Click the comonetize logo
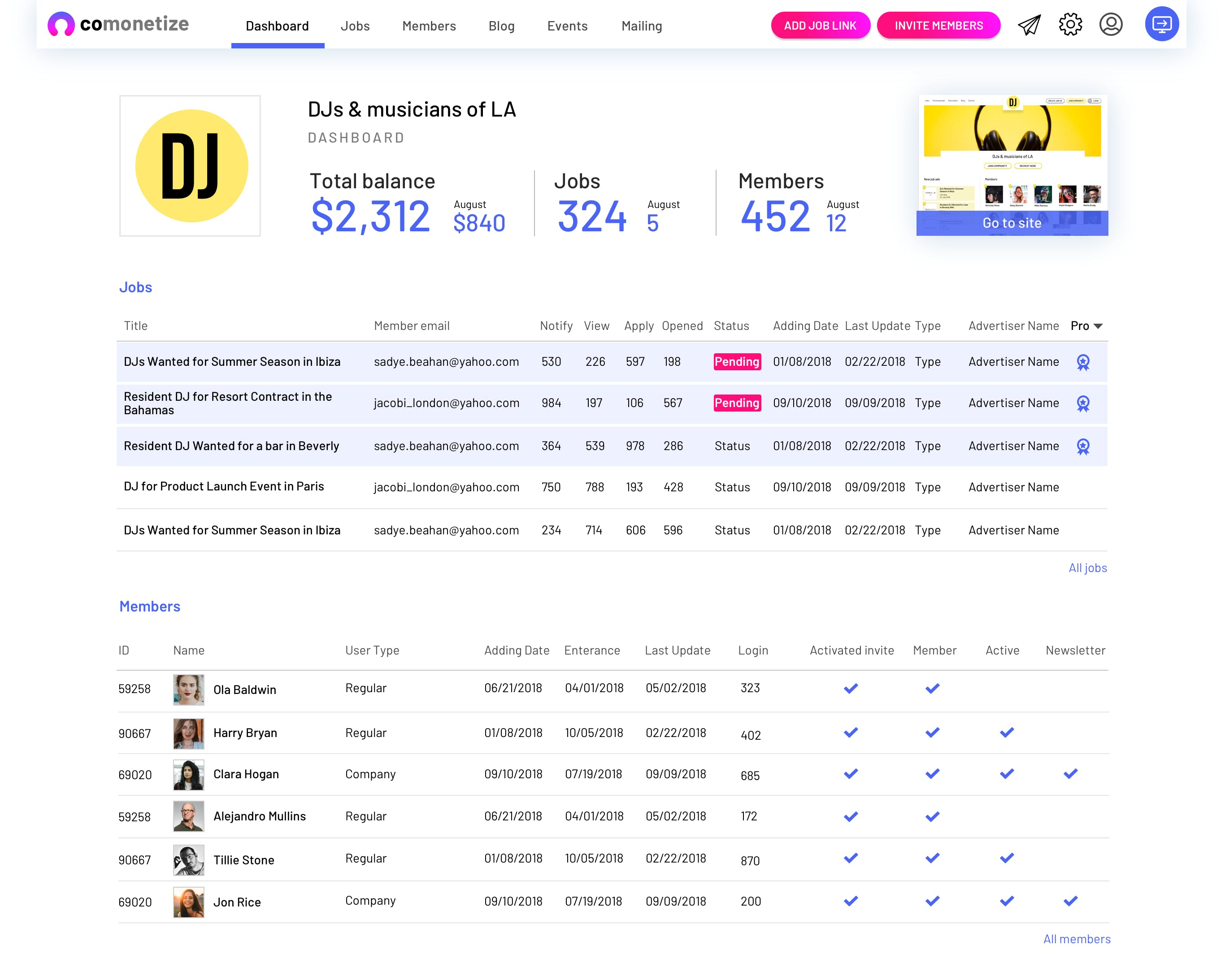 (x=118, y=24)
